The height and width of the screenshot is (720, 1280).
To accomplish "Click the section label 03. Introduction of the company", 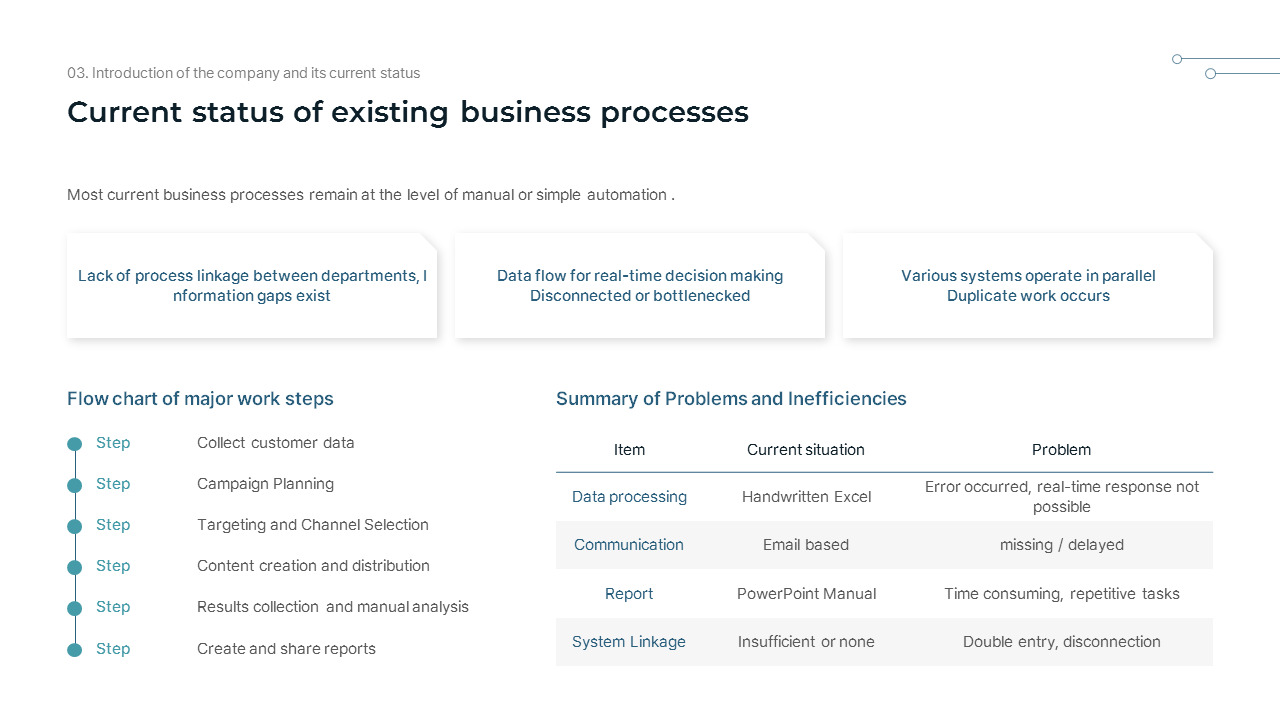I will pos(243,73).
